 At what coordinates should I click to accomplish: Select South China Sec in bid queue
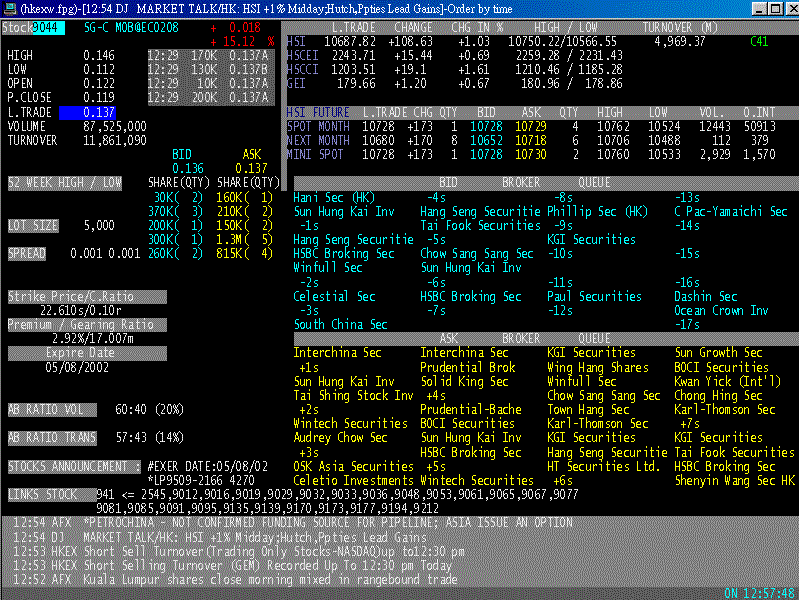click(340, 324)
